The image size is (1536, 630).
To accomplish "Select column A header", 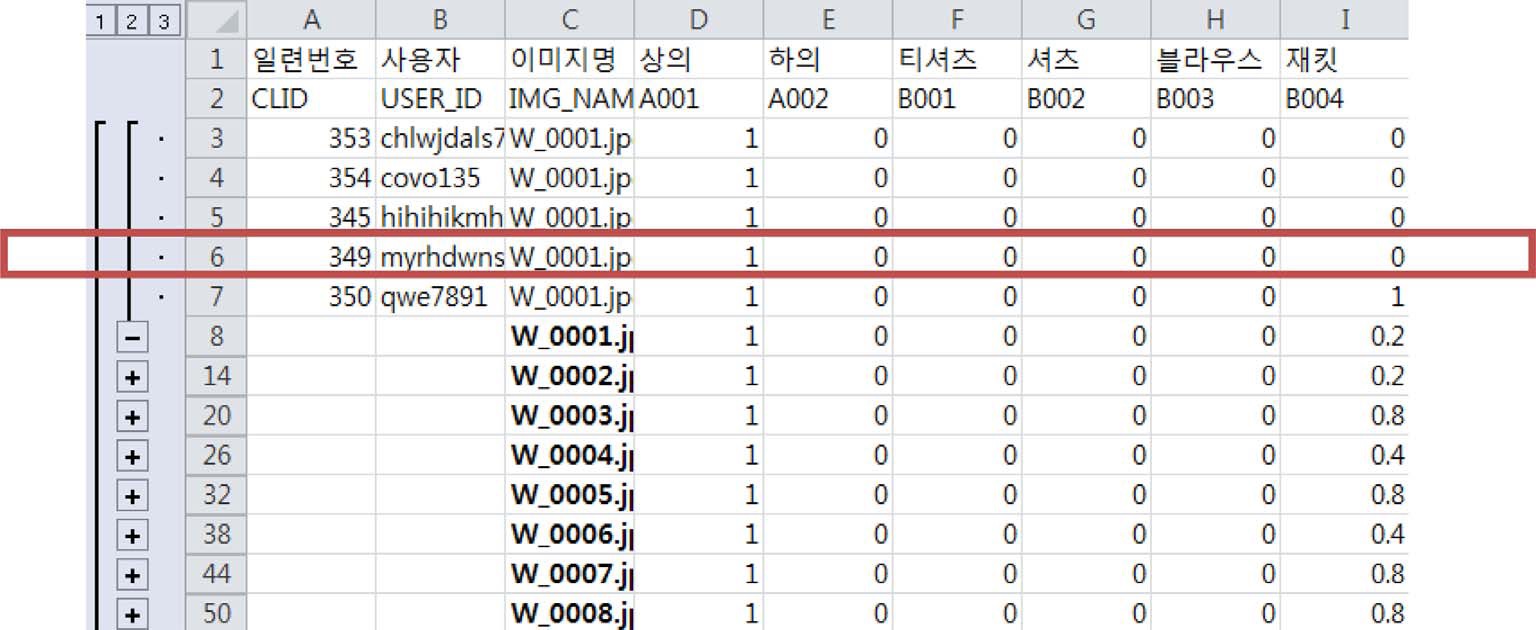I will pos(310,20).
